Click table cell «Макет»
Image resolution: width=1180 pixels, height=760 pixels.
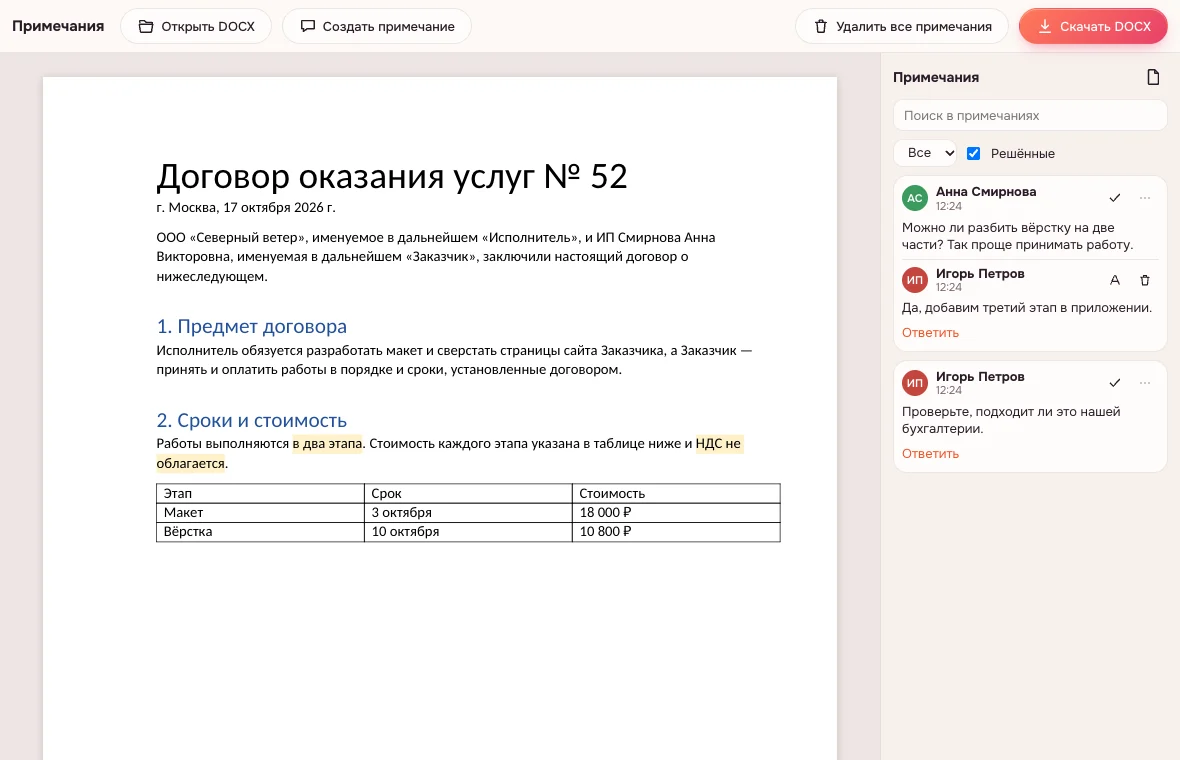[x=260, y=512]
